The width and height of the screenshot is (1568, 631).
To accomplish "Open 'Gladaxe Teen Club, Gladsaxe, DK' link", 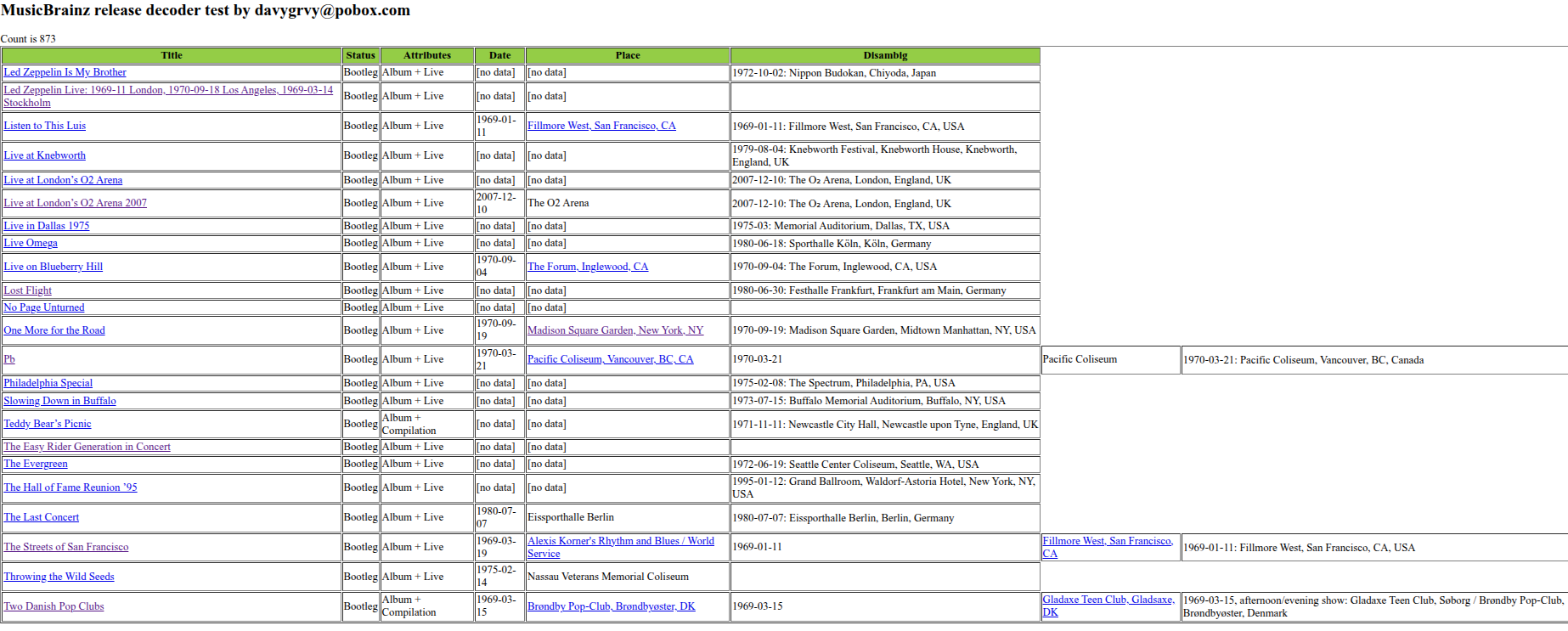I will click(x=1108, y=600).
